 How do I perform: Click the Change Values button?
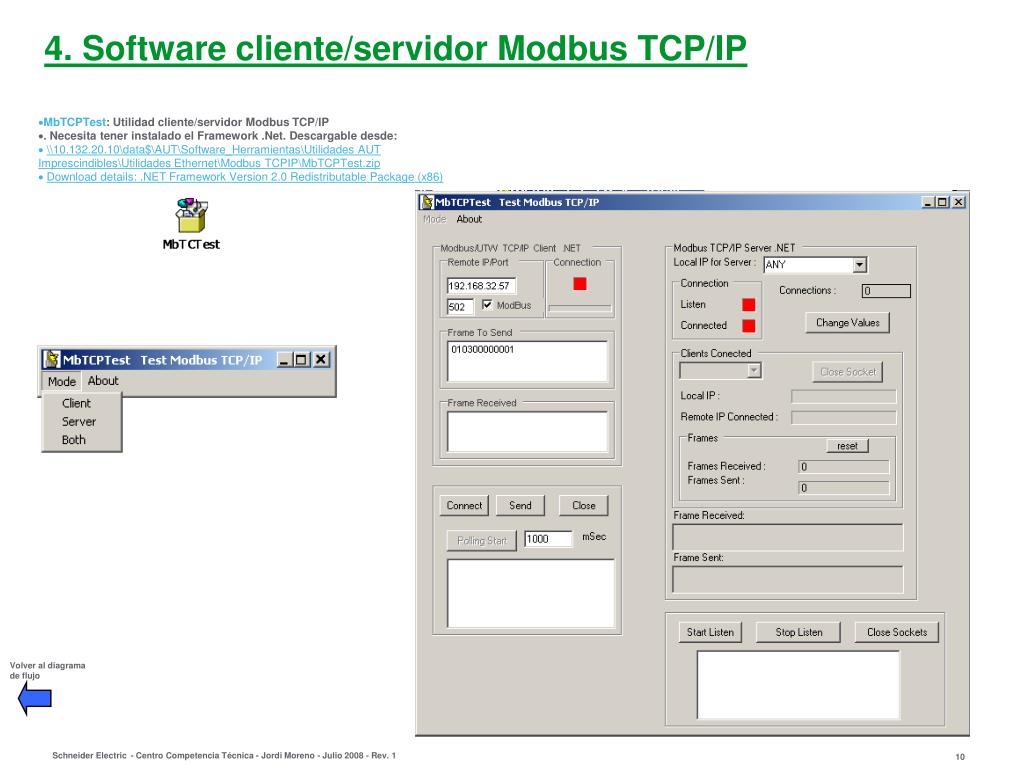(848, 323)
